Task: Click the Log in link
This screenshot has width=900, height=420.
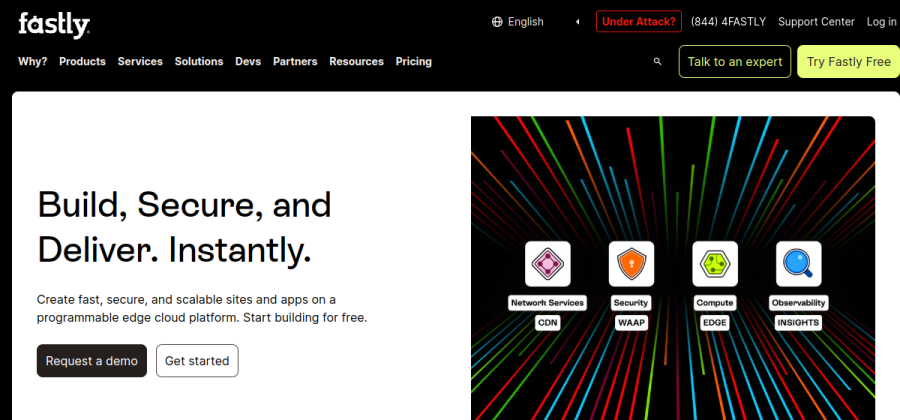Action: [882, 22]
